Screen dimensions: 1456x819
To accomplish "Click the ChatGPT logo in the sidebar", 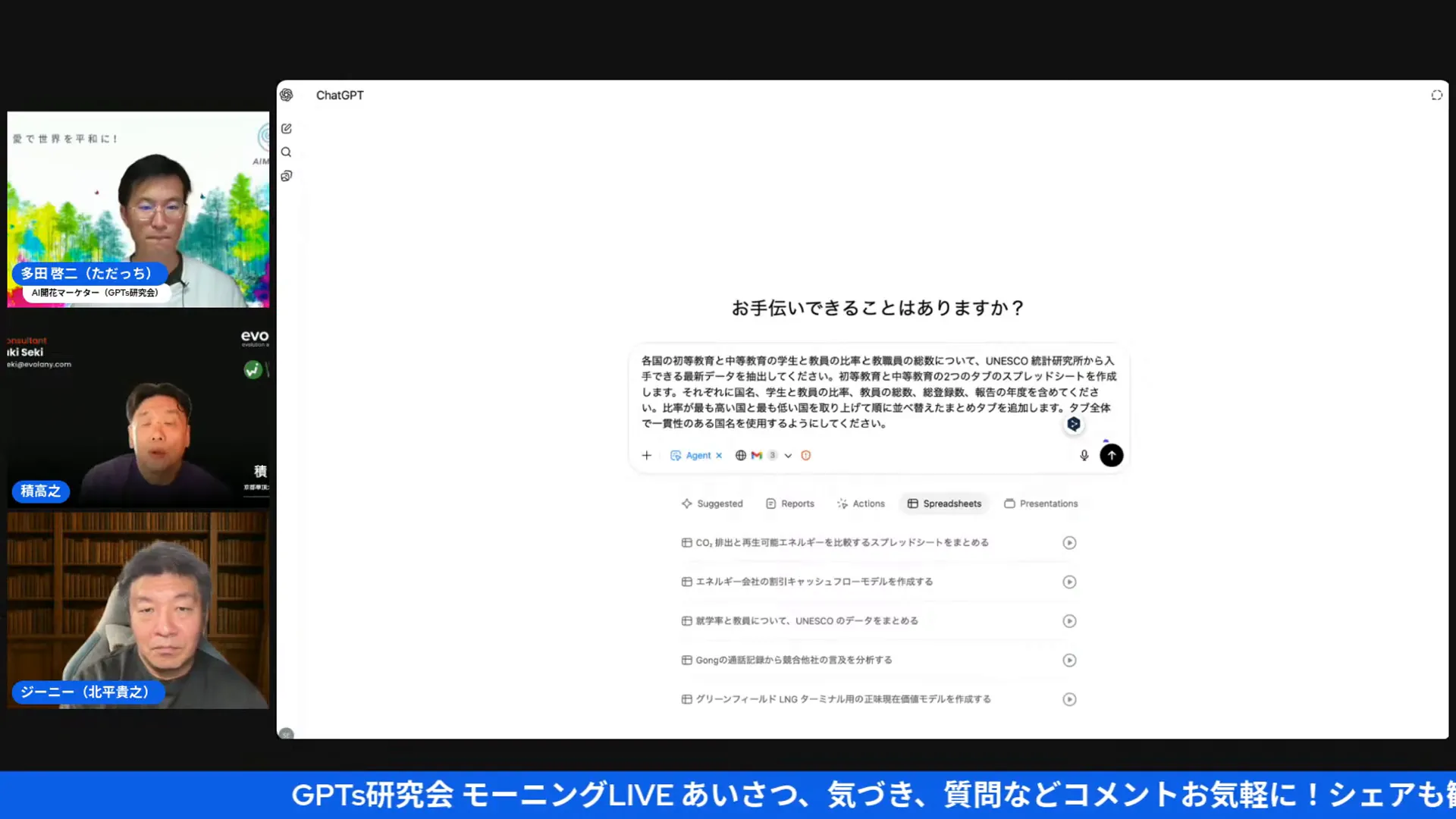I will 286,95.
